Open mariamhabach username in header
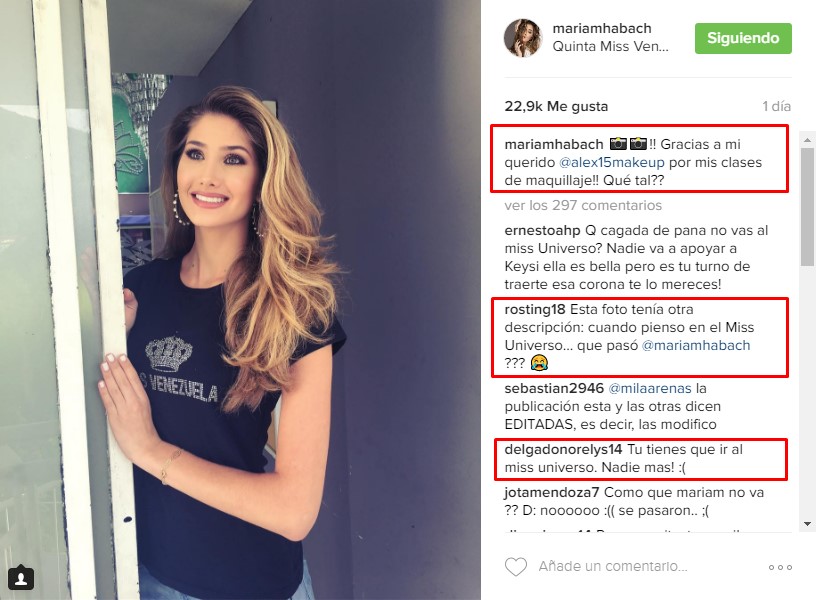The height and width of the screenshot is (600, 816). [x=602, y=28]
